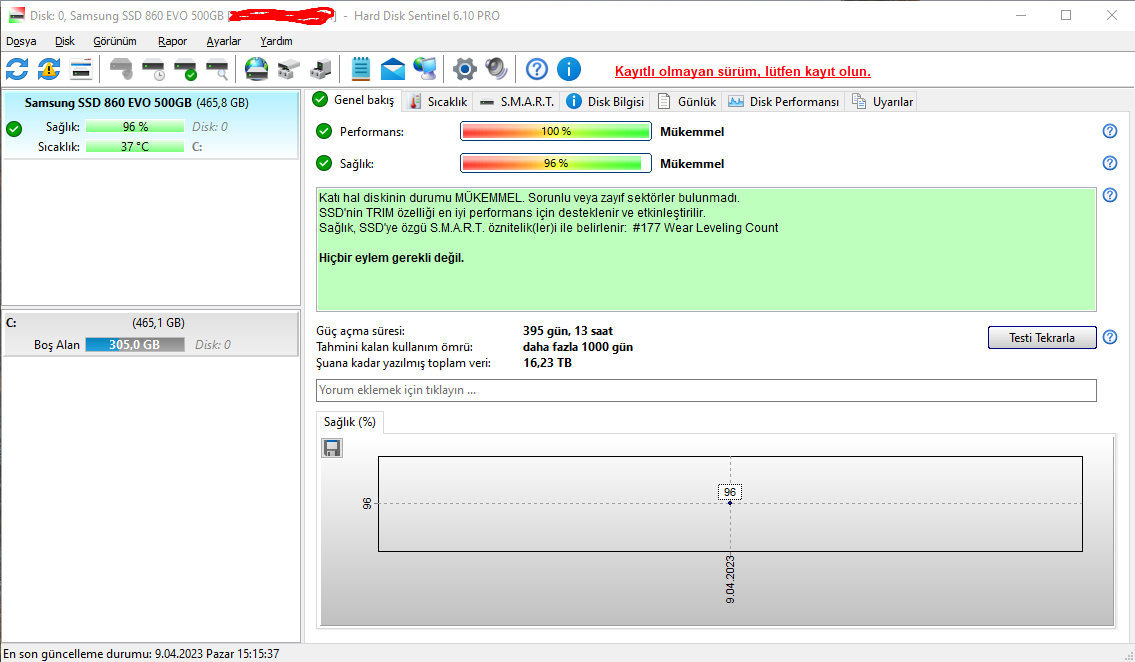1135x662 pixels.
Task: Click the blue info circle toolbar icon
Action: [x=569, y=69]
